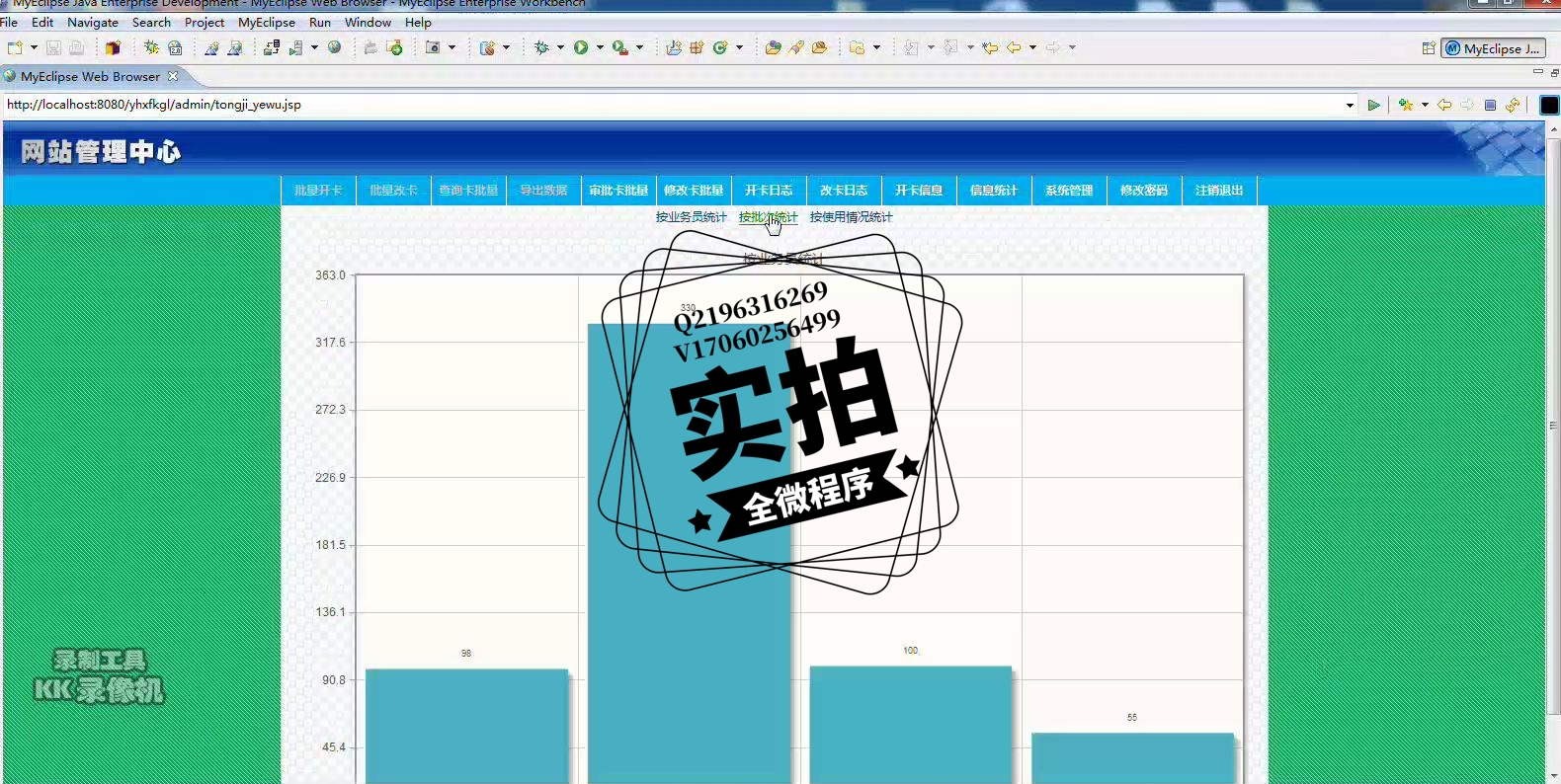Click the chart bar labeled 55
Viewport: 1561px width, 784px height.
pyautogui.click(x=1133, y=758)
